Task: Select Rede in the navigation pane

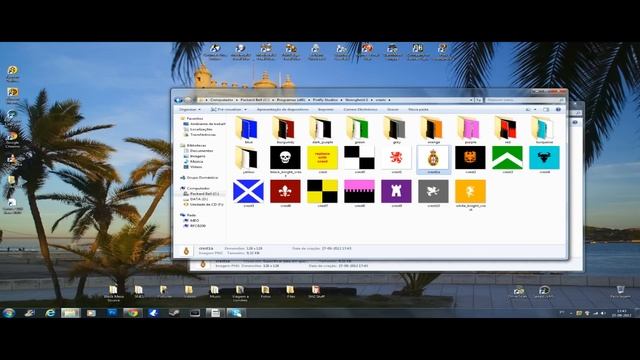Action: (191, 215)
